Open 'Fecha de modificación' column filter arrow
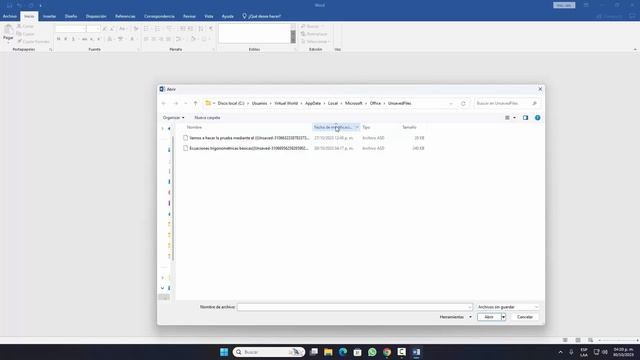 pyautogui.click(x=357, y=127)
